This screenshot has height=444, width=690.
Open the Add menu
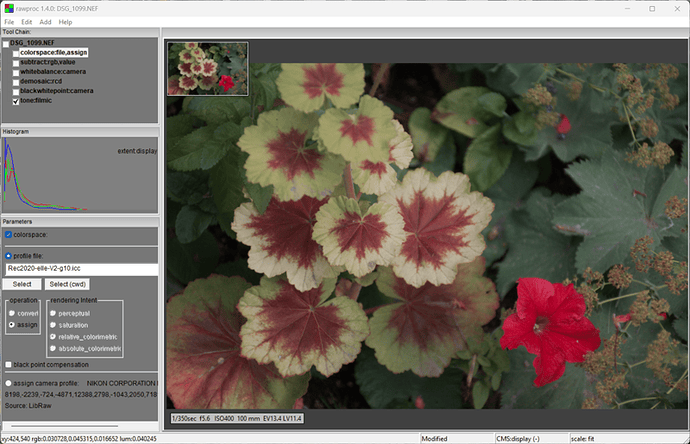(45, 22)
